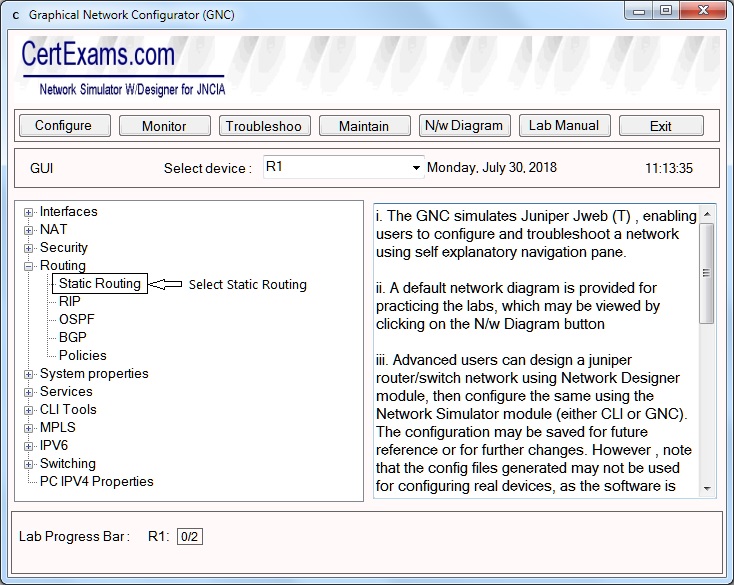Click the info pane scroll-up arrow
The width and height of the screenshot is (734, 585).
[x=707, y=214]
